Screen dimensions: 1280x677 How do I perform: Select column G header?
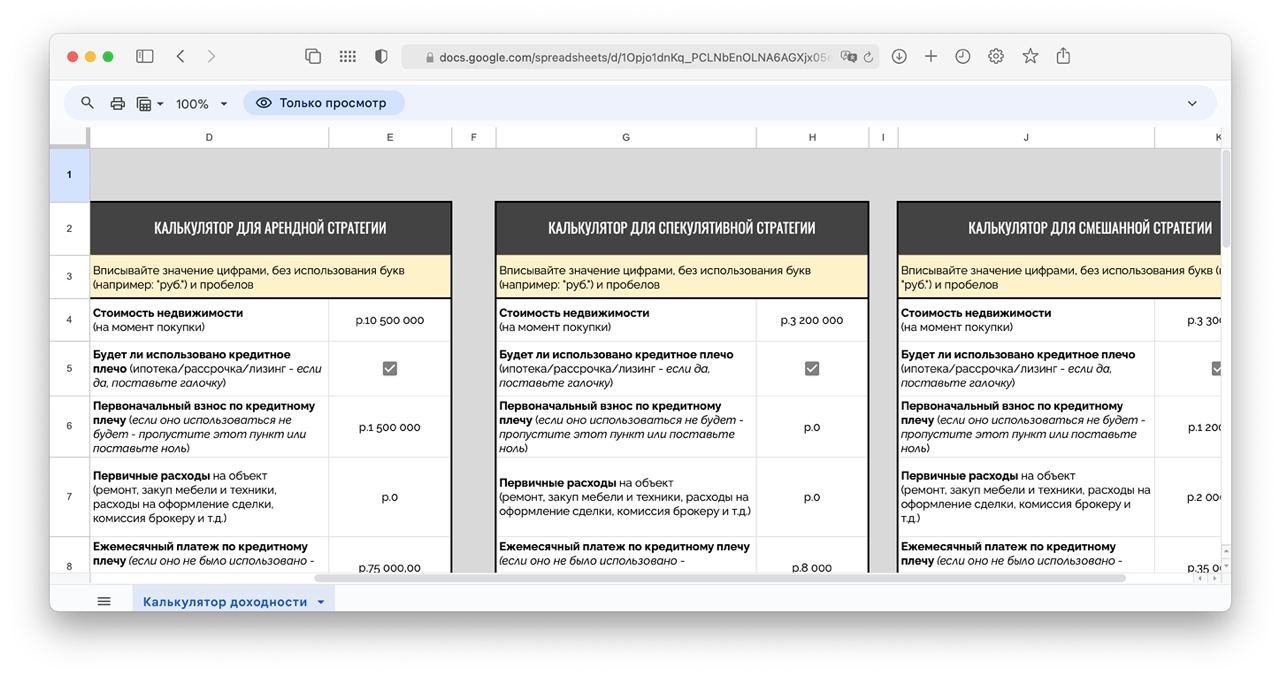[x=626, y=137]
